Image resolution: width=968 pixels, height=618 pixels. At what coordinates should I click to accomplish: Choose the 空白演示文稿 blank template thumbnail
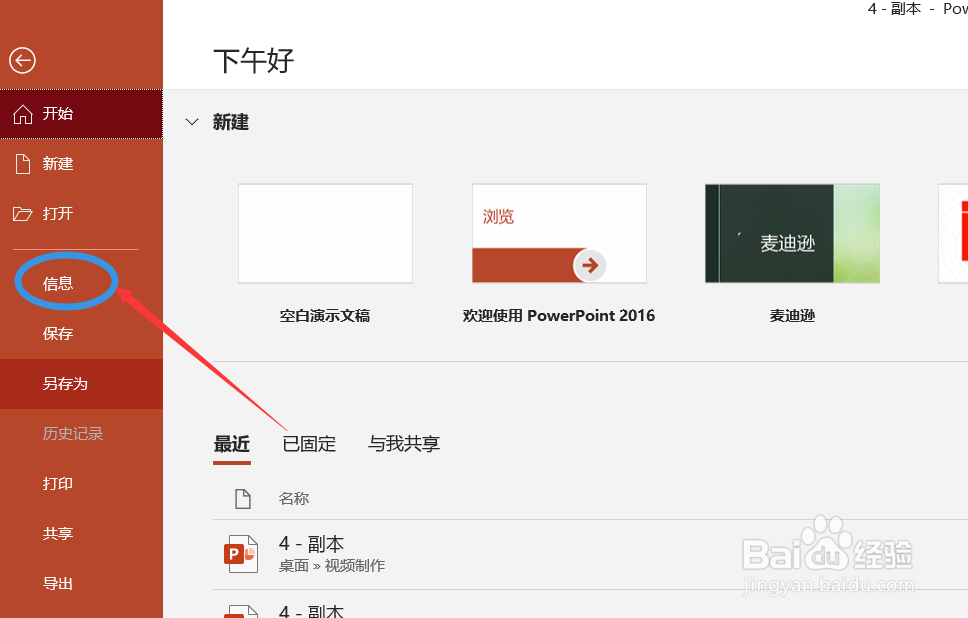click(325, 233)
